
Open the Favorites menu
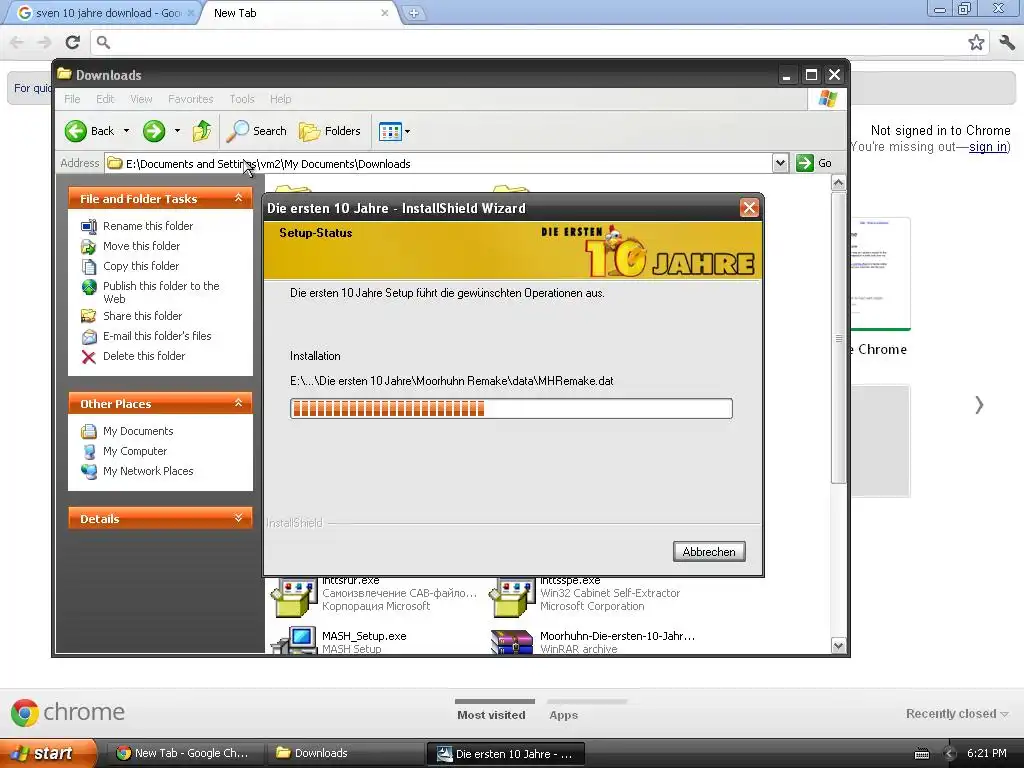coord(191,99)
